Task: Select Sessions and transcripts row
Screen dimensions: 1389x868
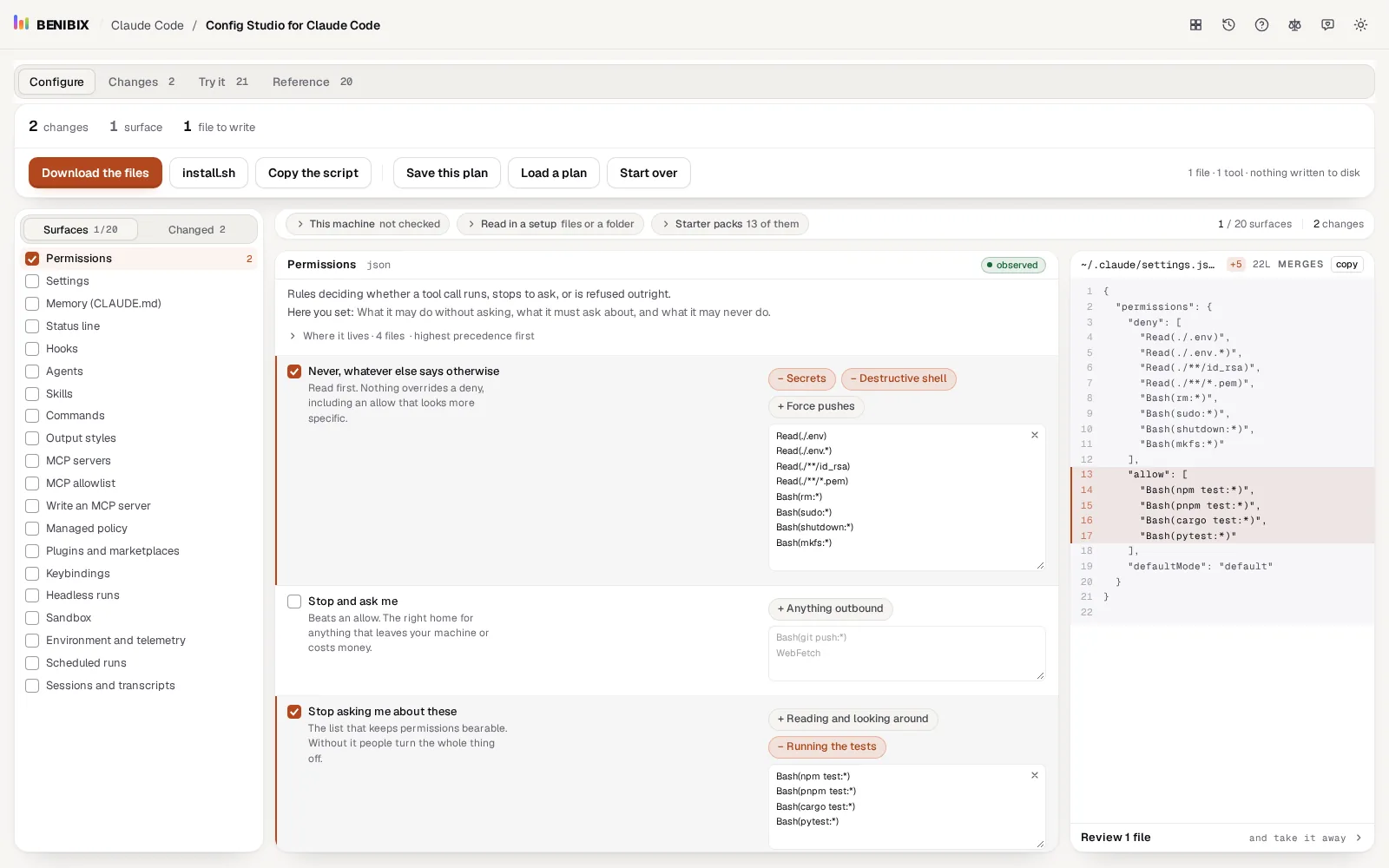Action: click(139, 686)
